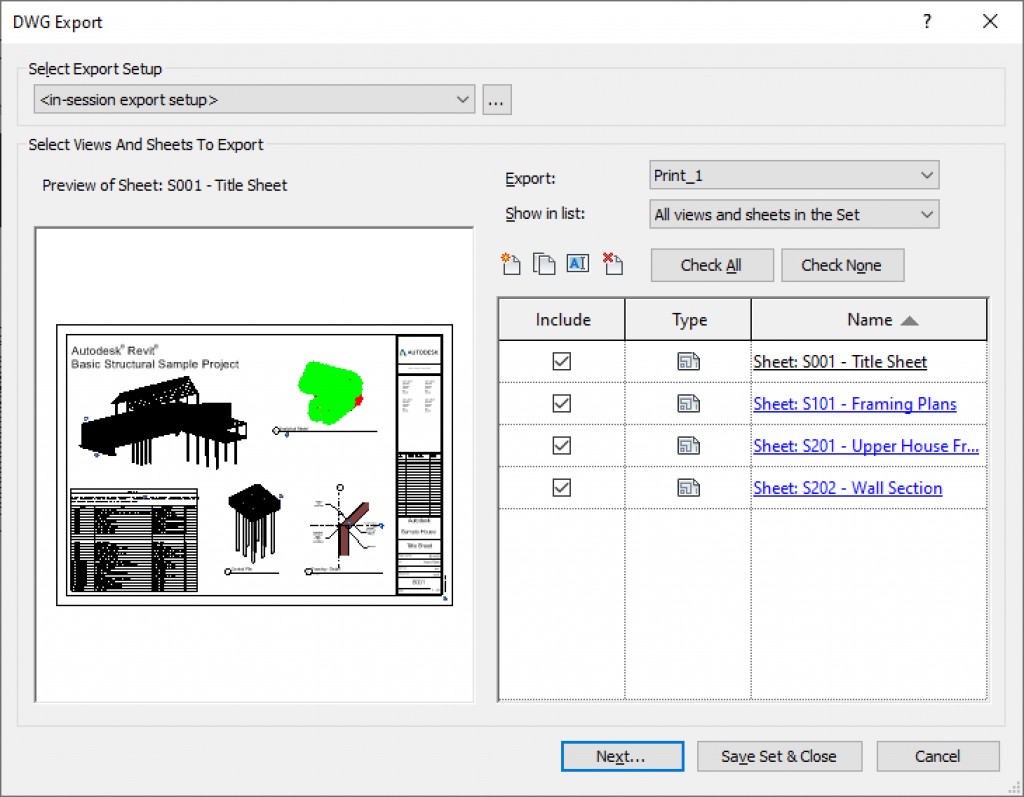Uncheck Include for Sheet S001 Title Sheet

point(562,361)
